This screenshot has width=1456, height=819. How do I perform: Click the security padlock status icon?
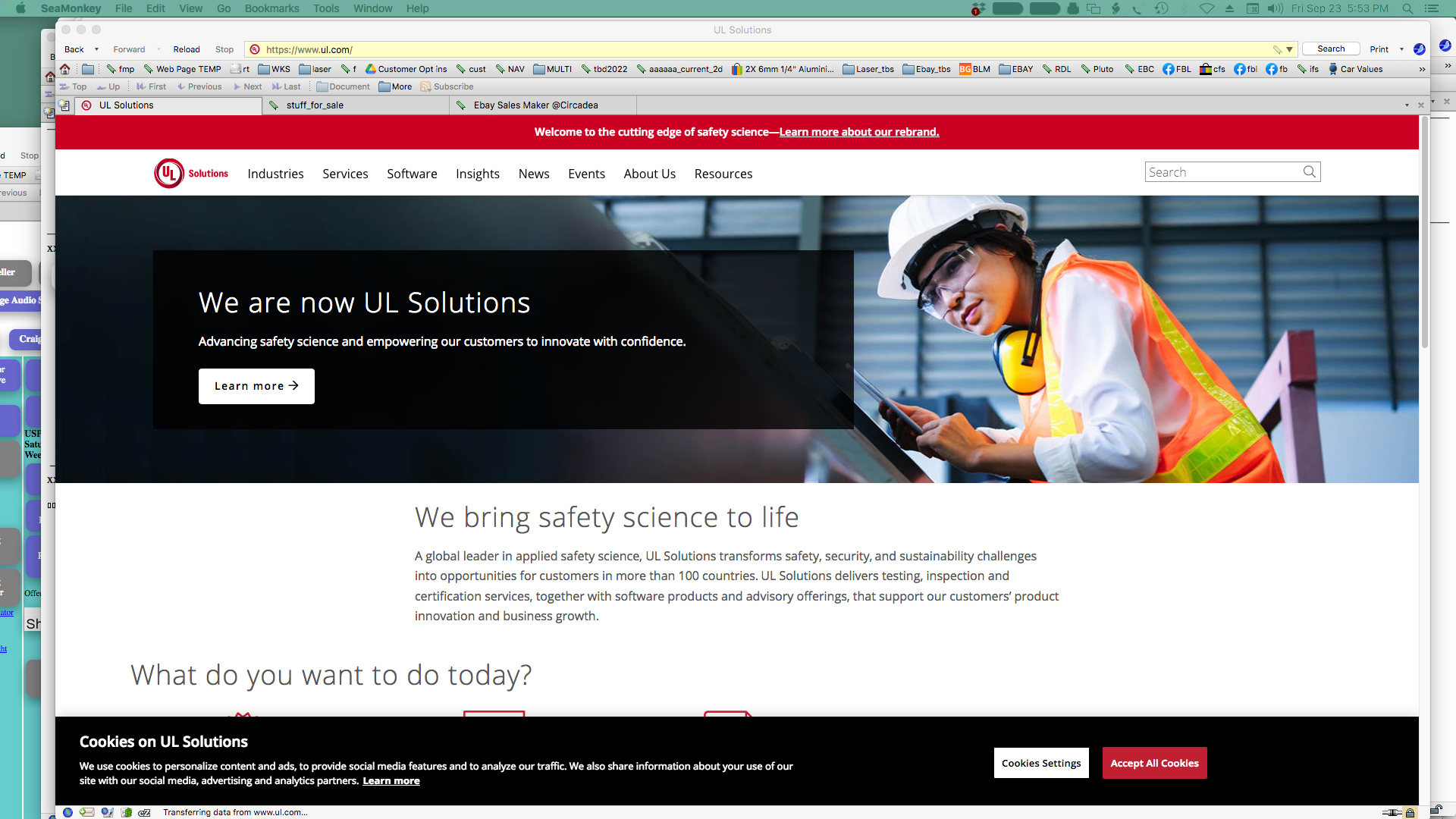tap(1410, 812)
